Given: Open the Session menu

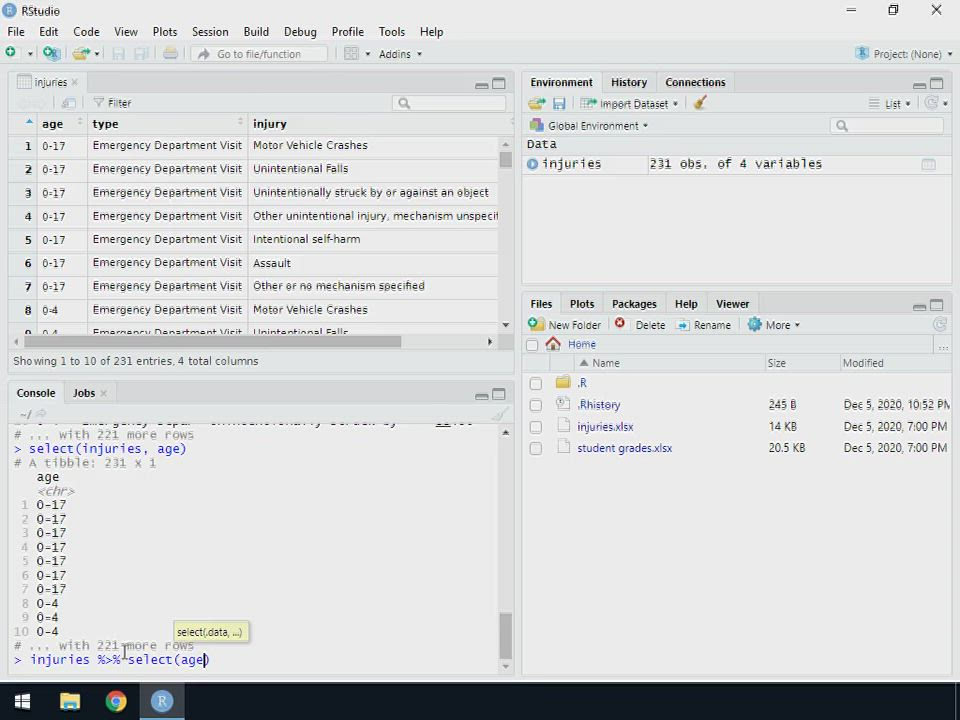Looking at the screenshot, I should point(210,32).
